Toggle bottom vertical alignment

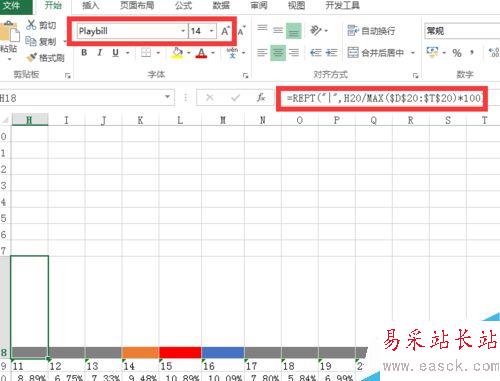pos(293,31)
